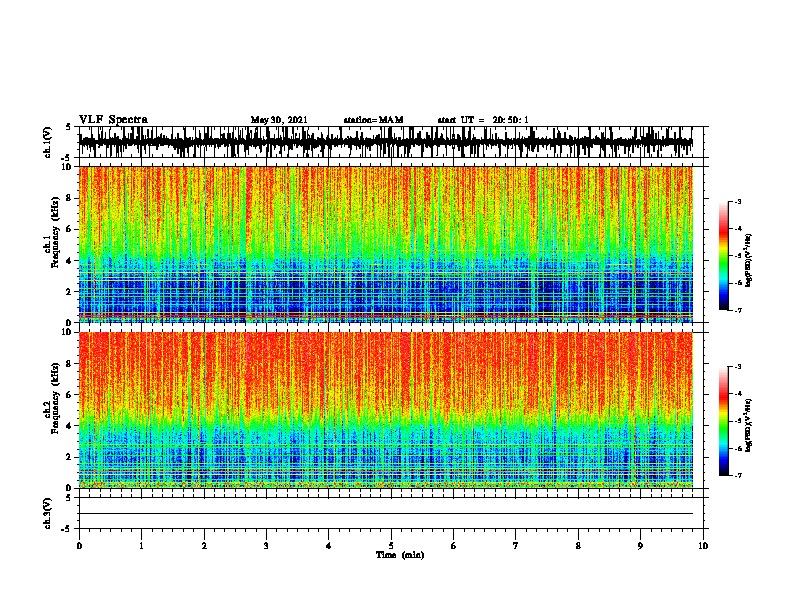Click the ch.2 color bar log(PSD) unit label
792x612 pixels.
coord(749,425)
